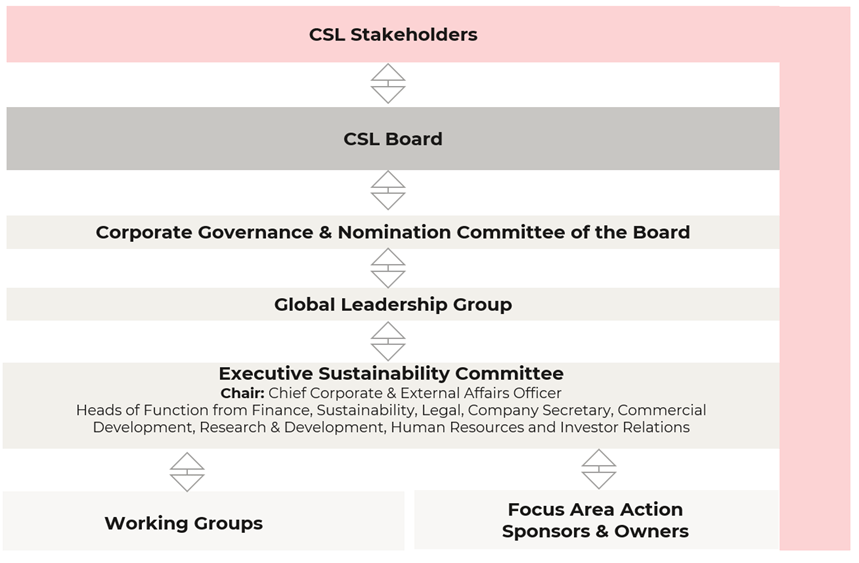
Task: Open Corporate Governance & Nomination Committee box
Action: (x=393, y=232)
